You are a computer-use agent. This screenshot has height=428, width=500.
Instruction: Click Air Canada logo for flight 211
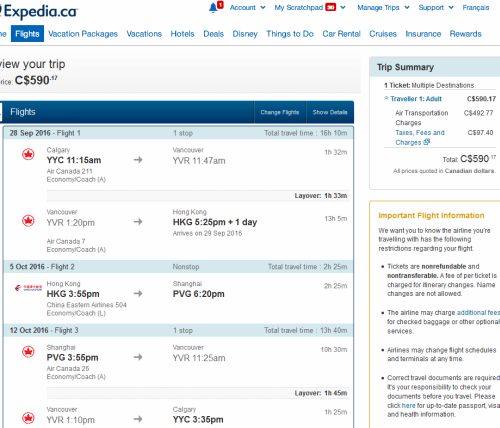pos(28,154)
